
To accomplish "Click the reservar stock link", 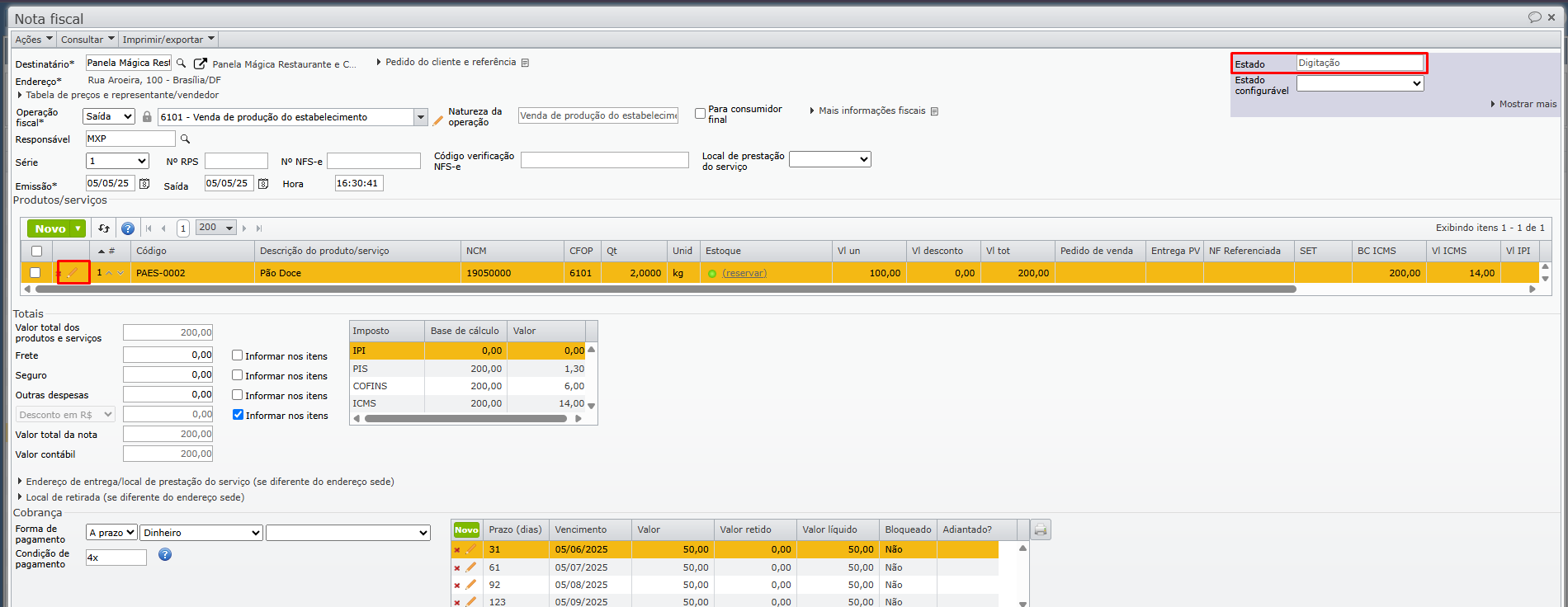I will (x=744, y=273).
